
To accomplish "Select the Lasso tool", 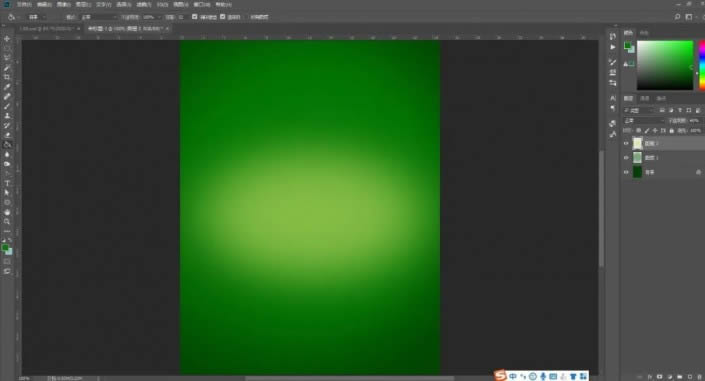I will (x=7, y=58).
